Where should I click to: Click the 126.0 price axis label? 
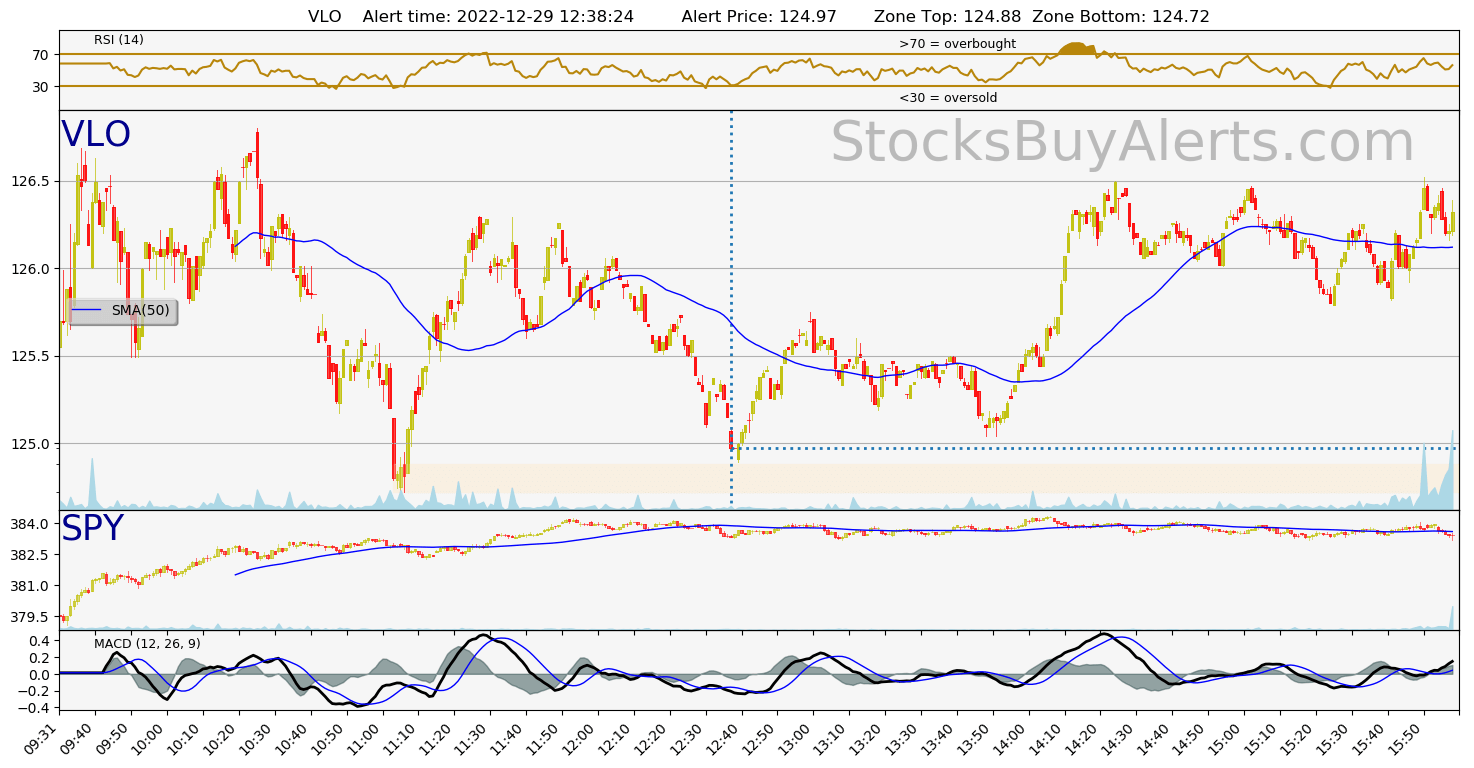[x=30, y=269]
